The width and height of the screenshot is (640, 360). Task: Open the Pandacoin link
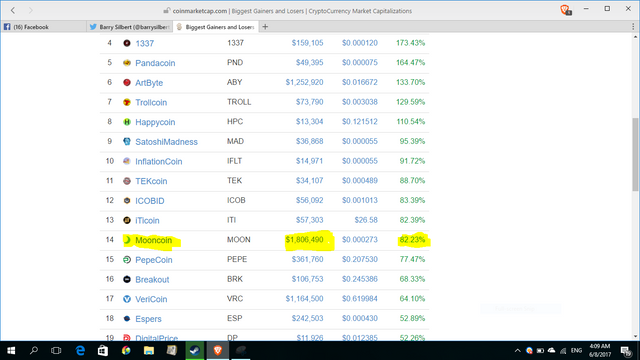click(x=155, y=63)
